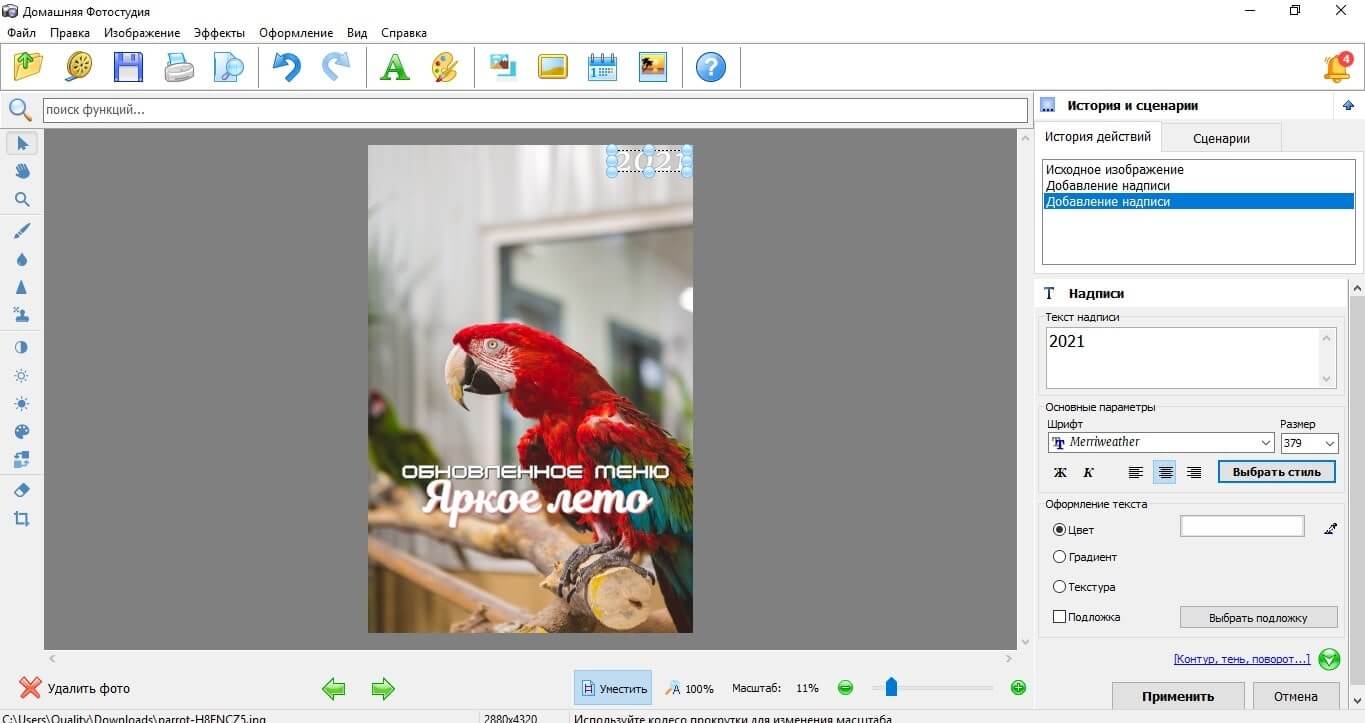Select the color palette saturation tool
The height and width of the screenshot is (723, 1365).
pos(22,431)
